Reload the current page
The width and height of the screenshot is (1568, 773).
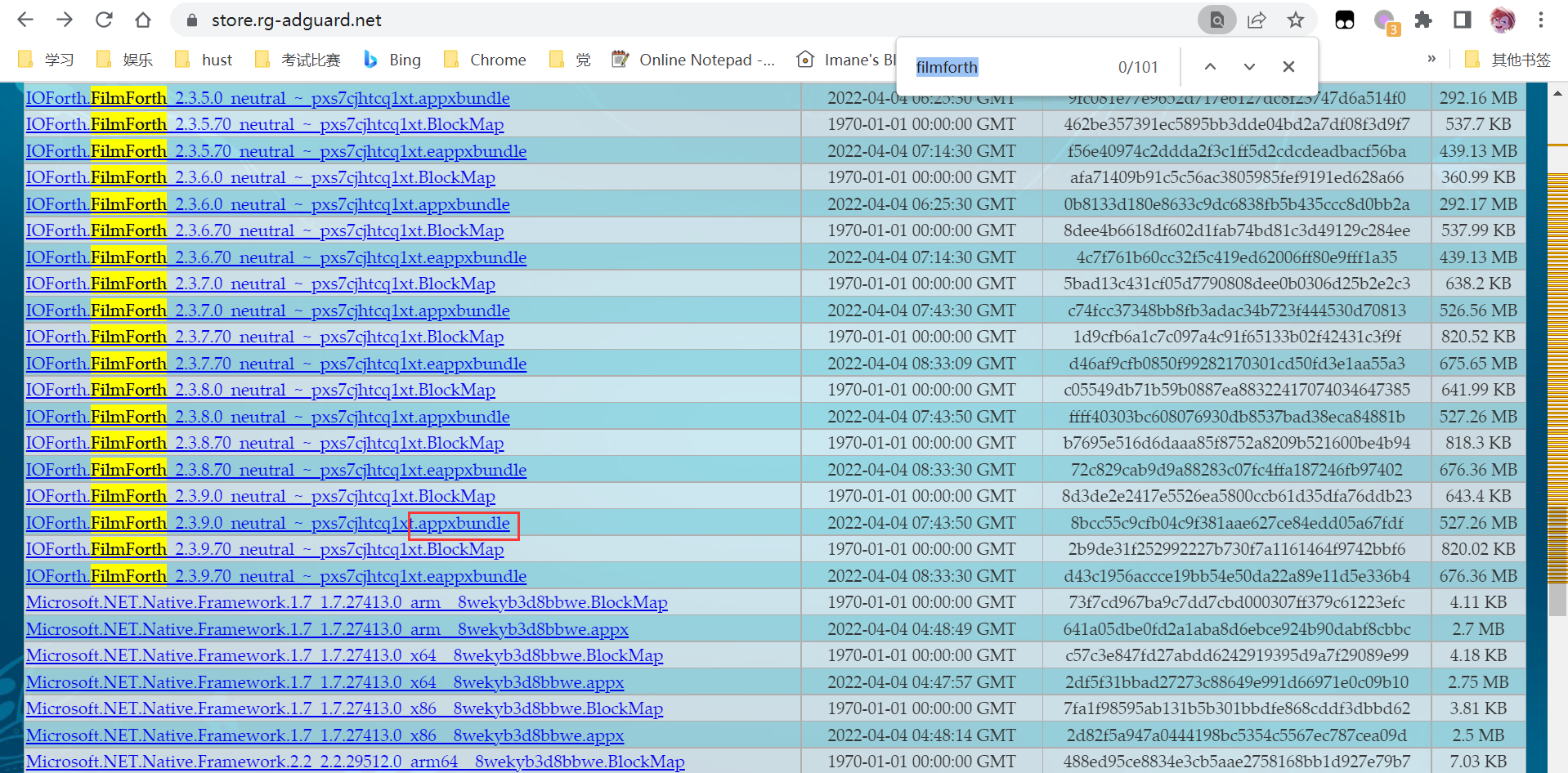(104, 20)
